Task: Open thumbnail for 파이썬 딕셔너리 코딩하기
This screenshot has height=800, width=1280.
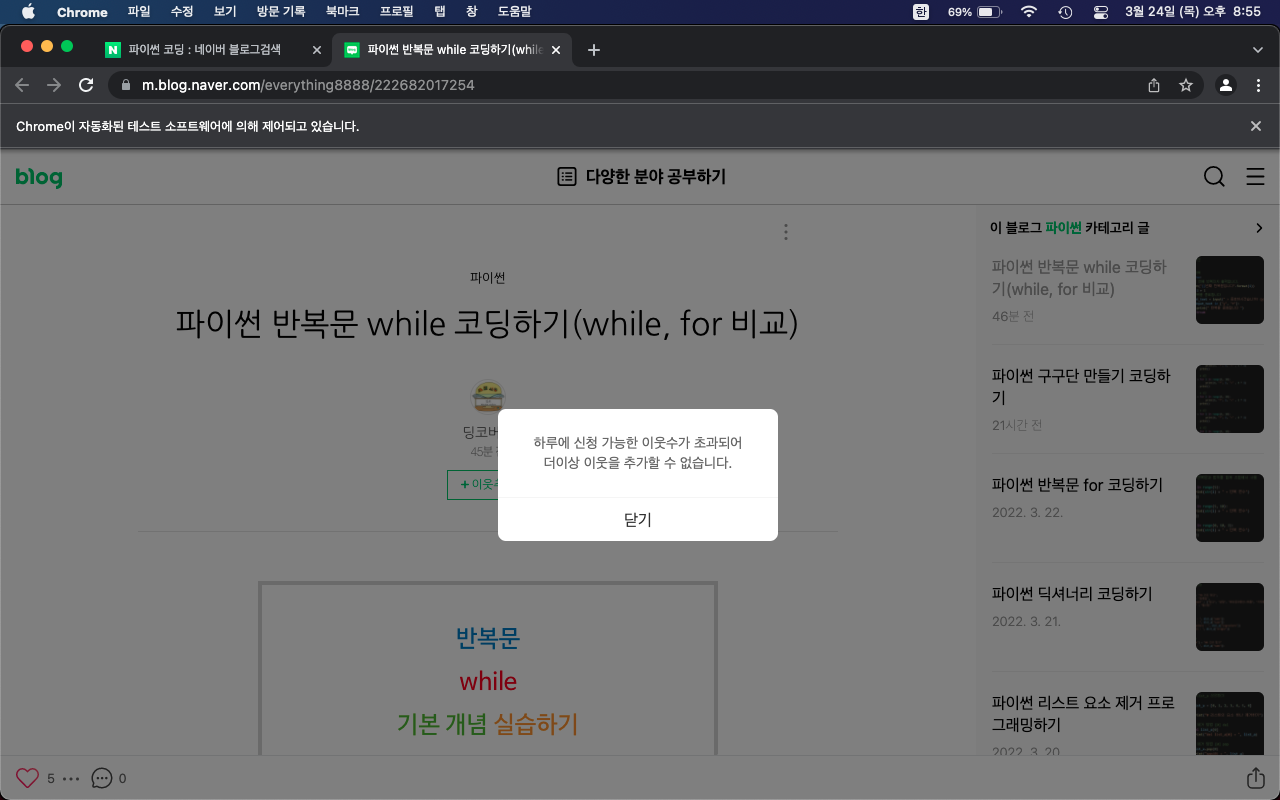Action: click(1229, 616)
